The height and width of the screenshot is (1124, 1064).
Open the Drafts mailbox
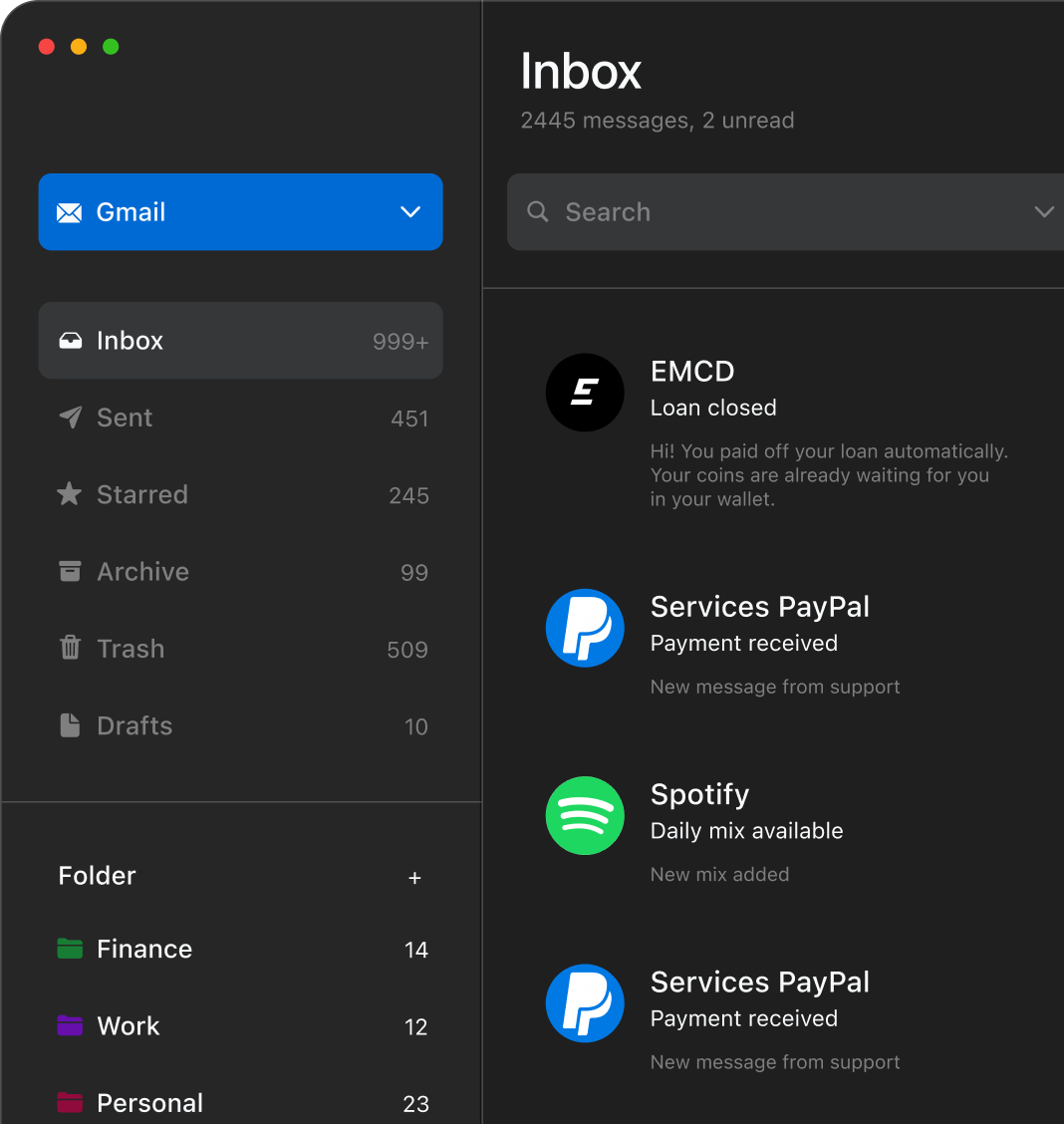click(241, 725)
